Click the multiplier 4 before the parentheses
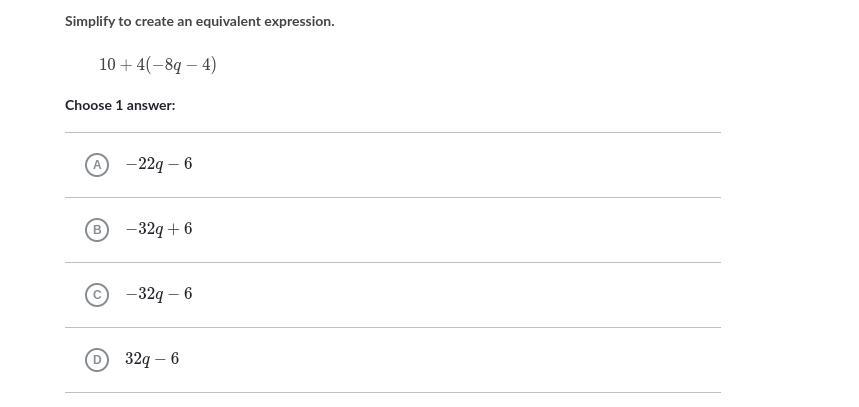The width and height of the screenshot is (859, 407). (x=141, y=65)
